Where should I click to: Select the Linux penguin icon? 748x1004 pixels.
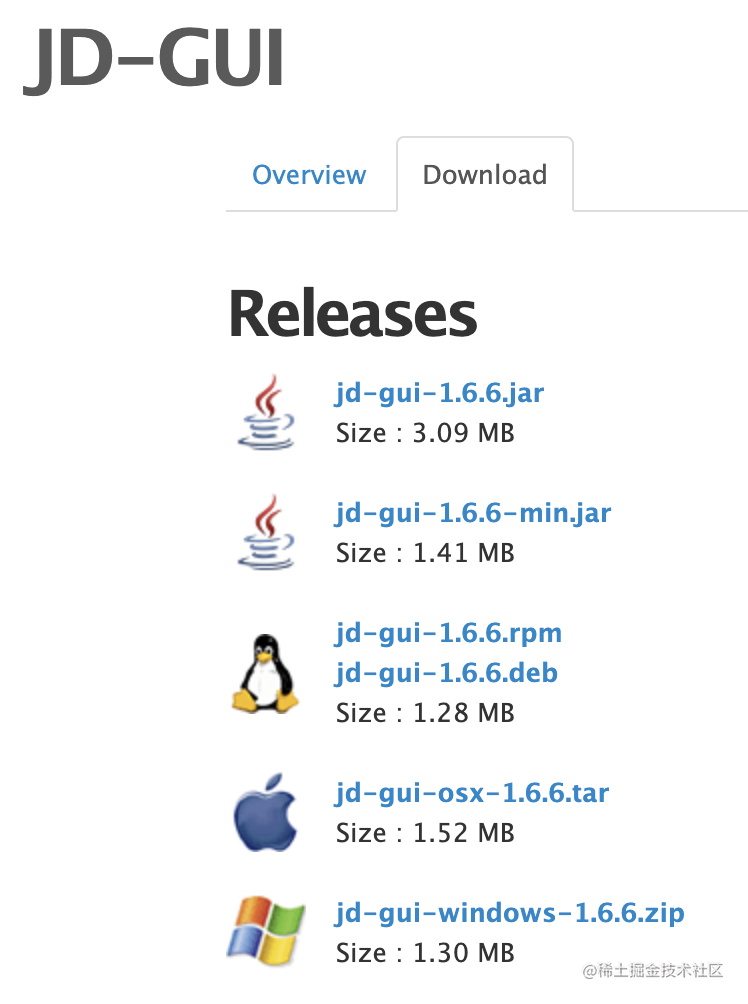[266, 673]
